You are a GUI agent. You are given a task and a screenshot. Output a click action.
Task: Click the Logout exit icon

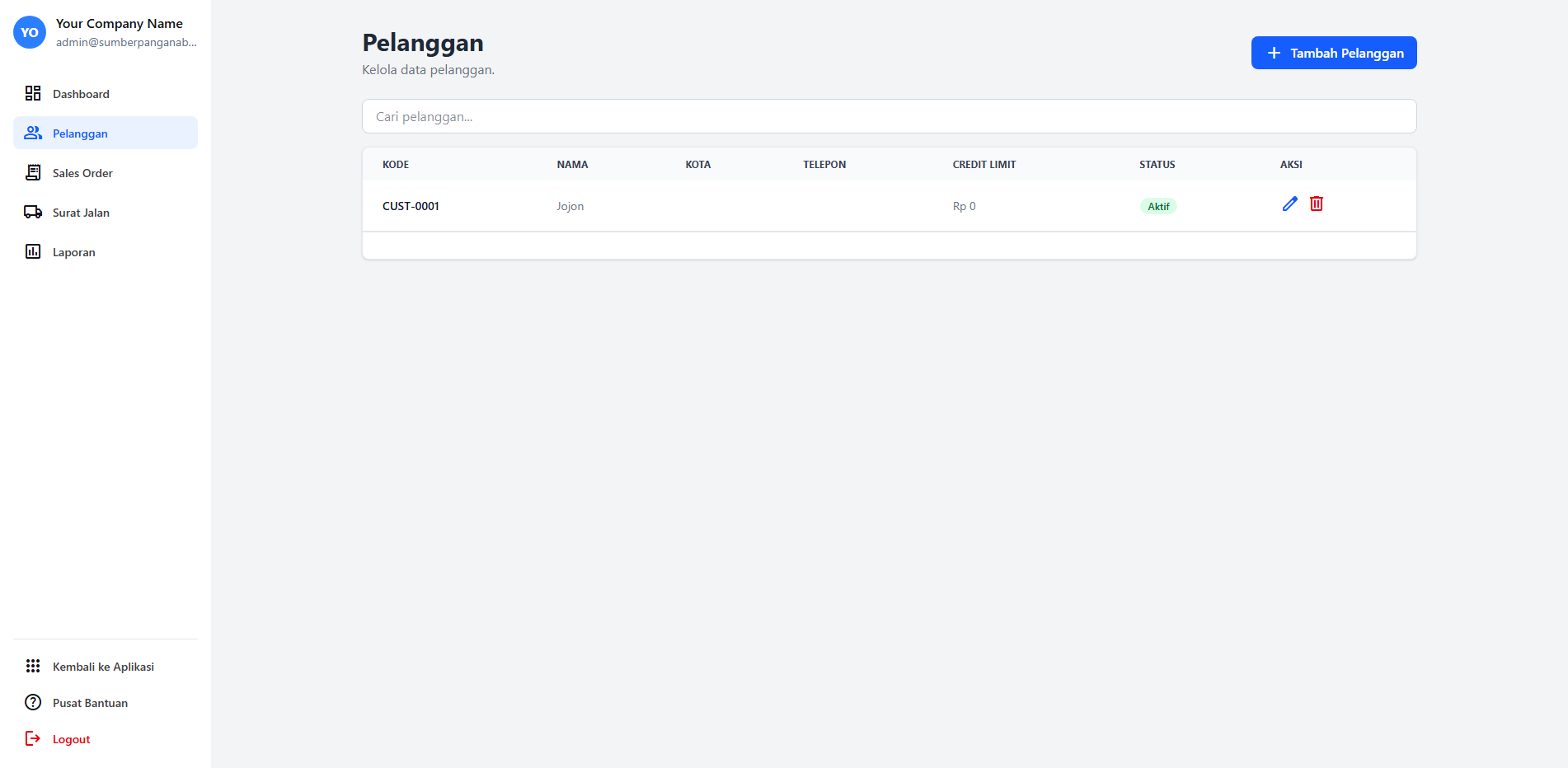point(33,738)
